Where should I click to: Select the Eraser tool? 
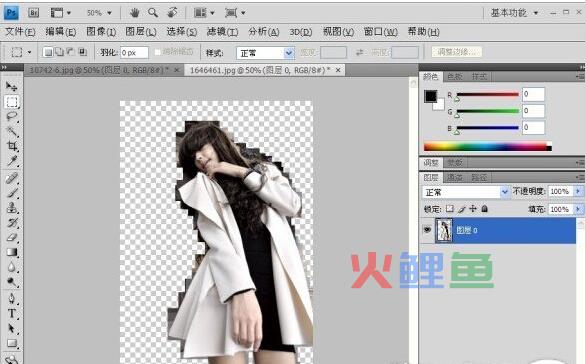(12, 238)
